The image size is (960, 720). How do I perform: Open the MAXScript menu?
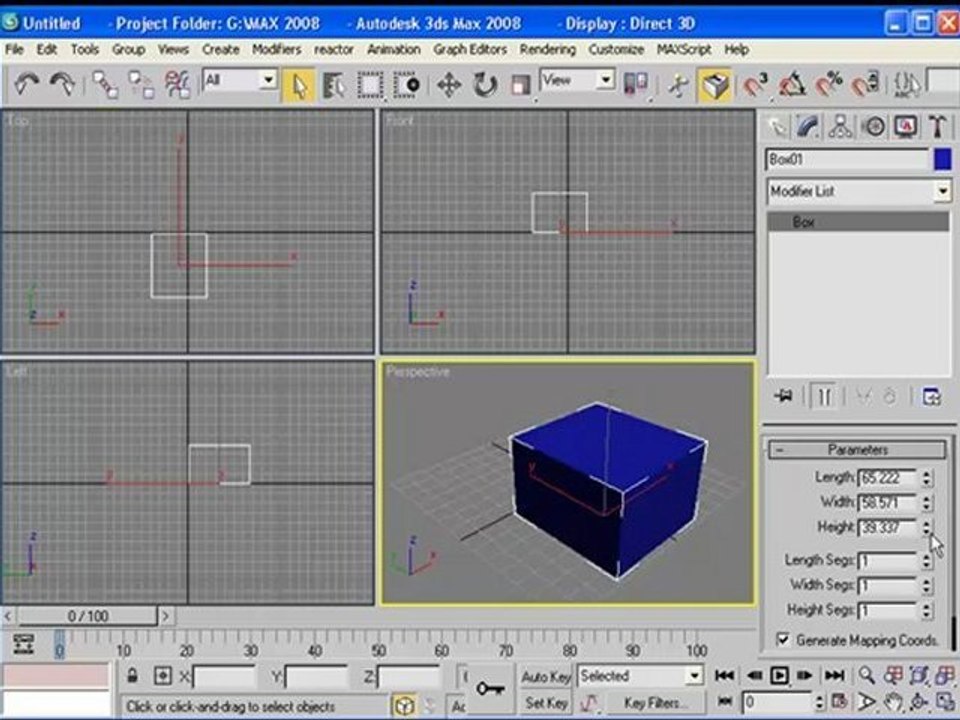pos(684,50)
